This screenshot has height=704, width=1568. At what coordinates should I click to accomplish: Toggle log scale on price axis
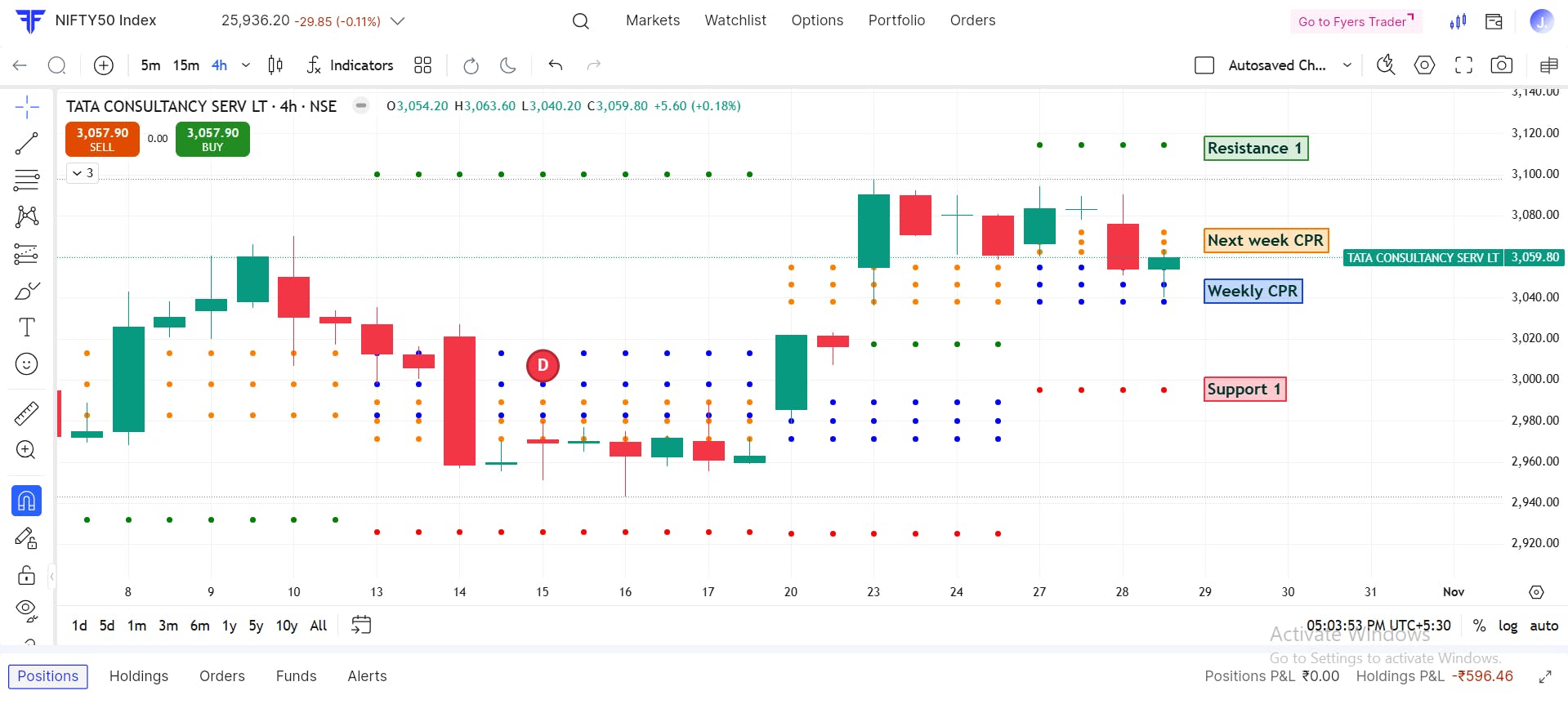(1508, 626)
